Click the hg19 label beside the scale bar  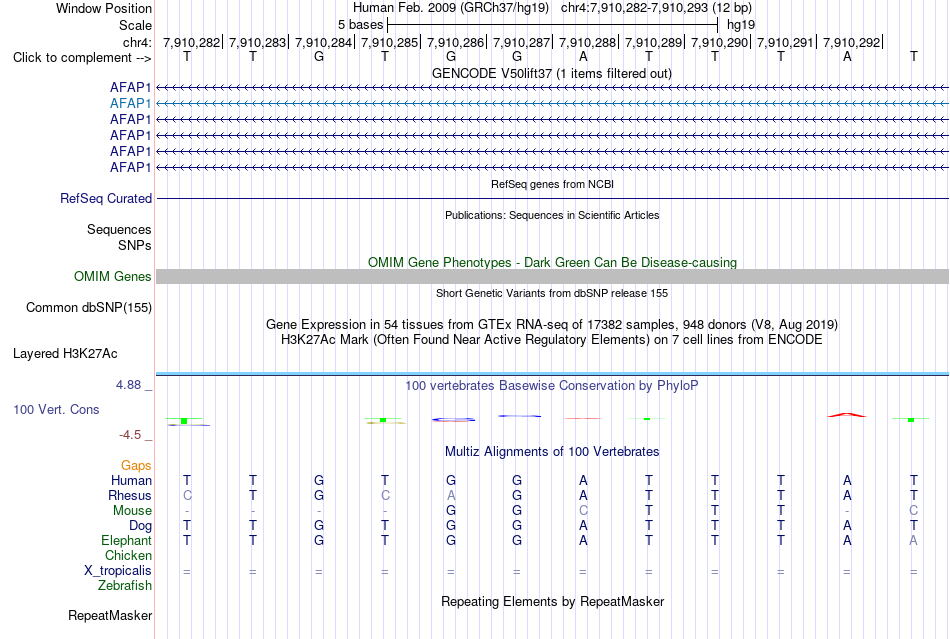point(741,25)
